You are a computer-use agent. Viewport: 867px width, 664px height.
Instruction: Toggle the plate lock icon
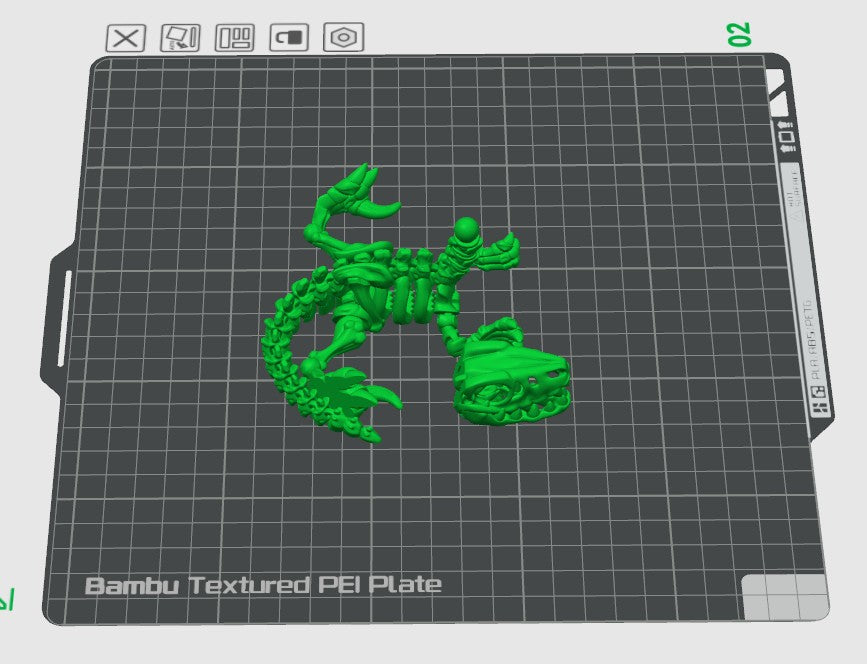290,39
